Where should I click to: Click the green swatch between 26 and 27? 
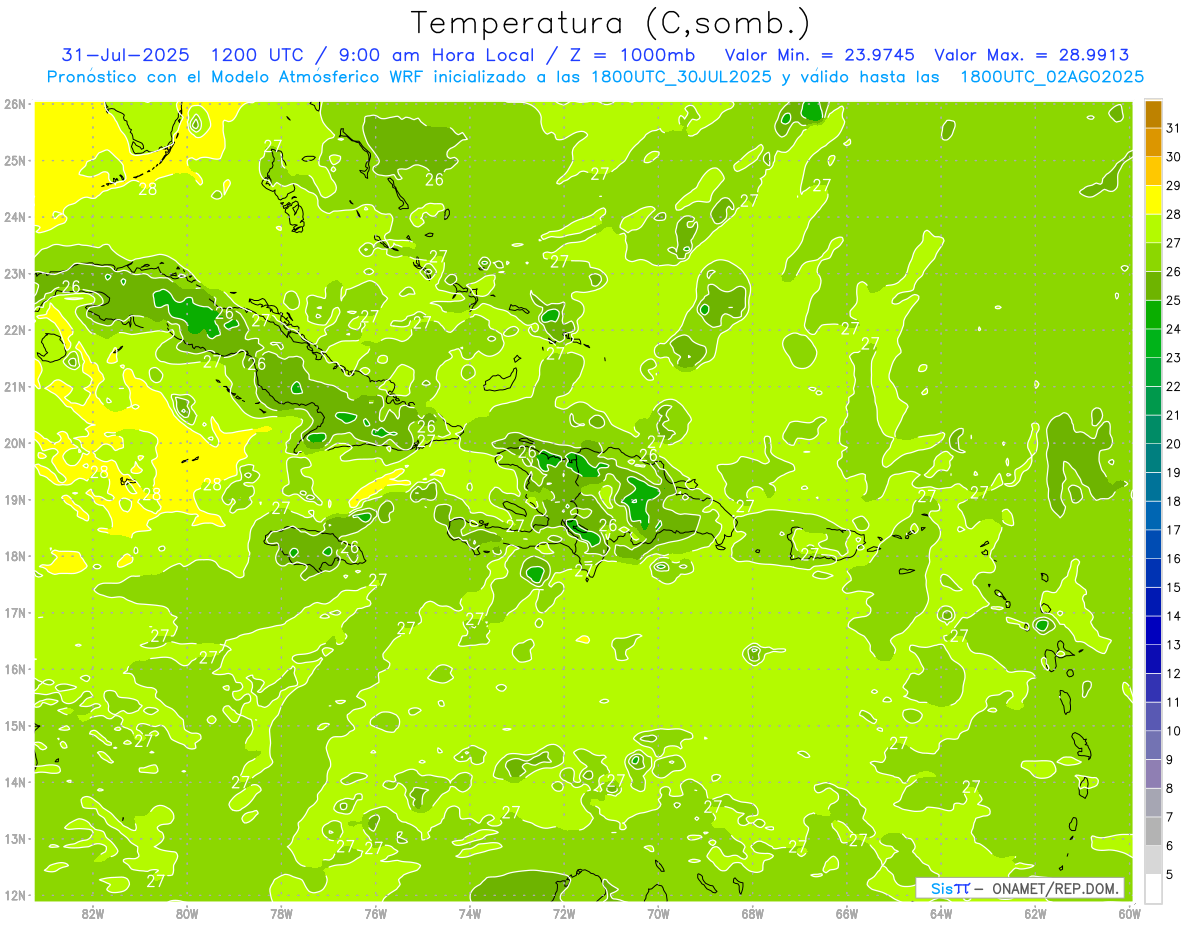1153,257
